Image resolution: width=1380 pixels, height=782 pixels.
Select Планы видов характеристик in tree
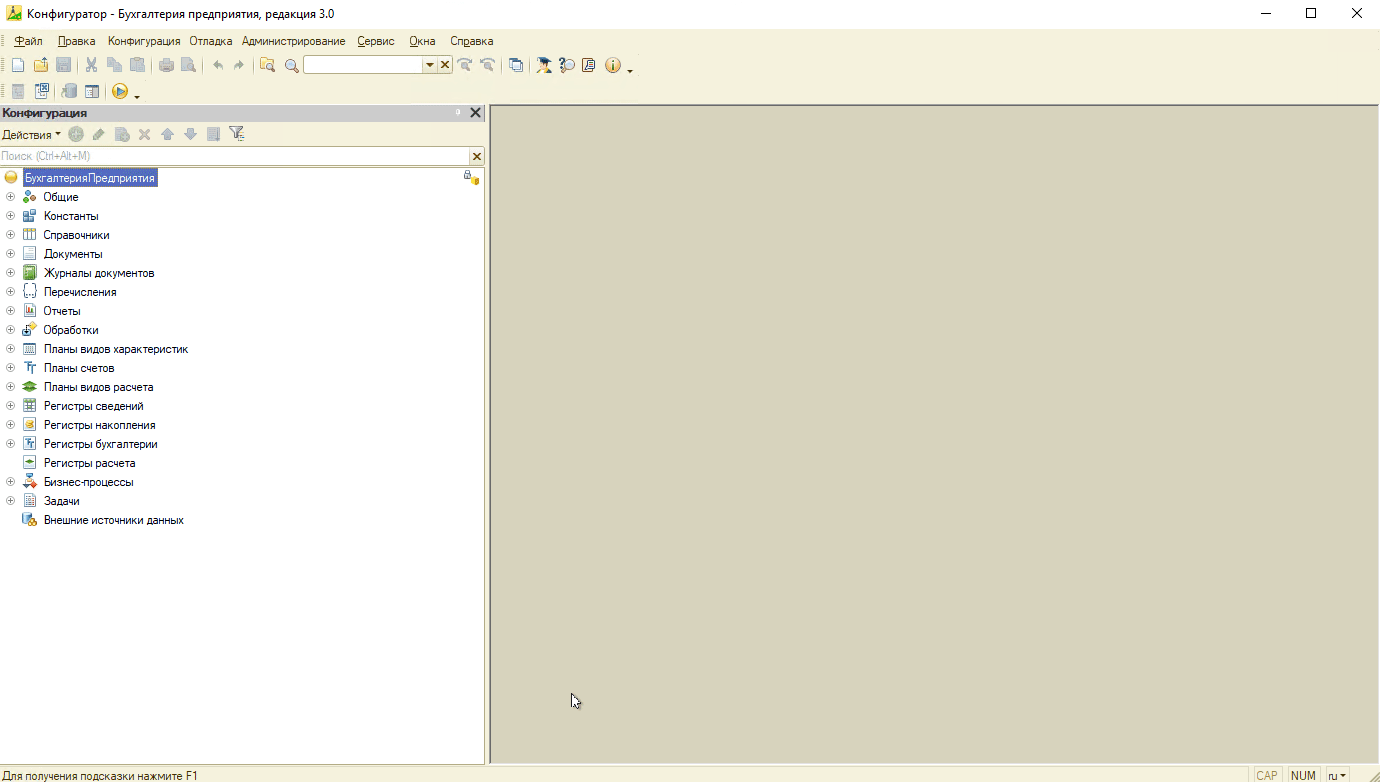point(116,349)
